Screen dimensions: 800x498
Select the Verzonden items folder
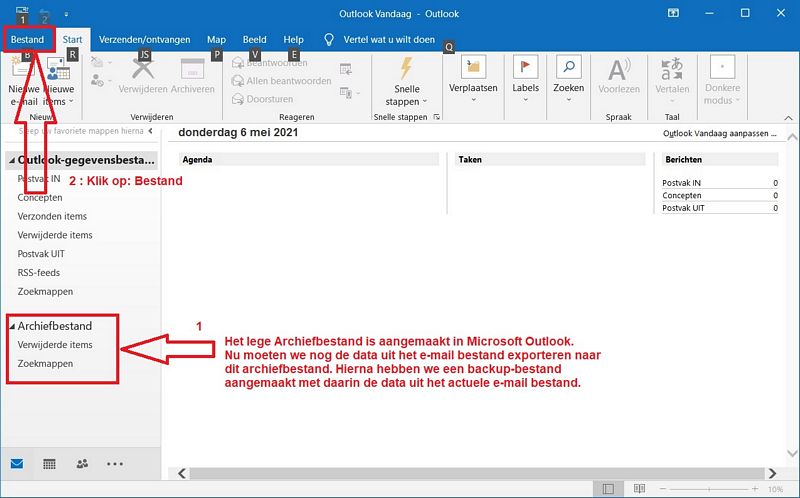pyautogui.click(x=52, y=216)
